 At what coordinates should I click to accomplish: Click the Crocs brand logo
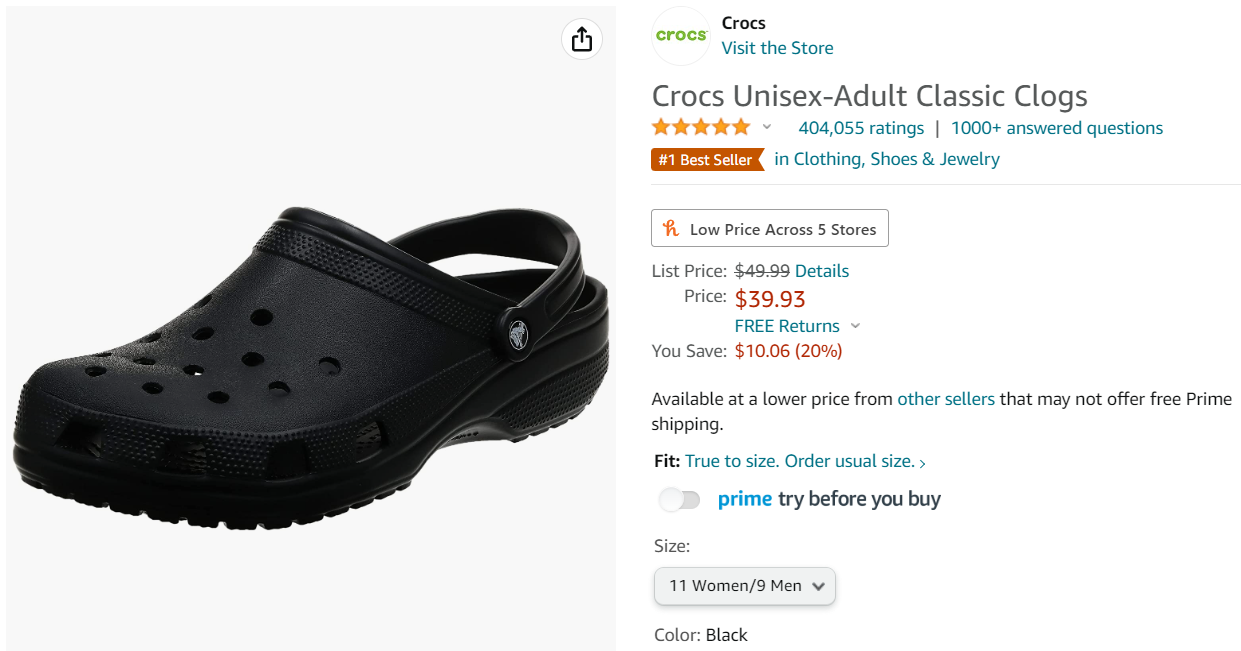(x=681, y=36)
